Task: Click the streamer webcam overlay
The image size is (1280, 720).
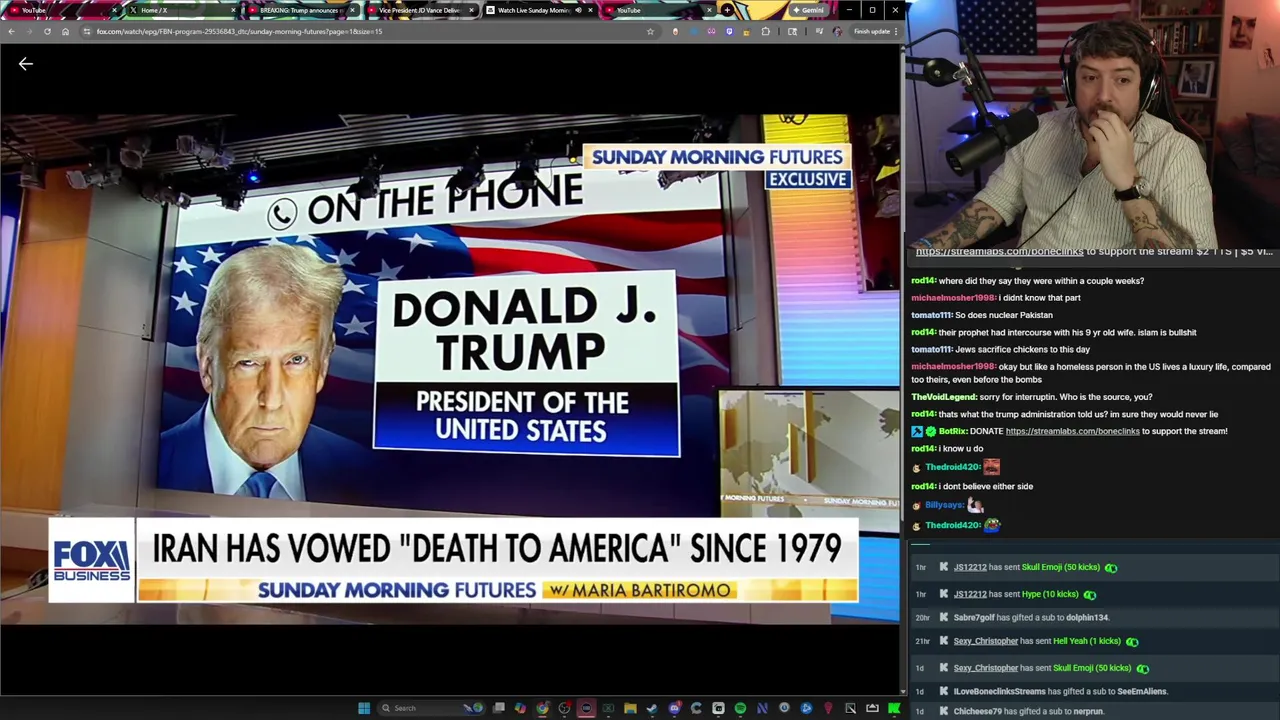Action: (1093, 122)
